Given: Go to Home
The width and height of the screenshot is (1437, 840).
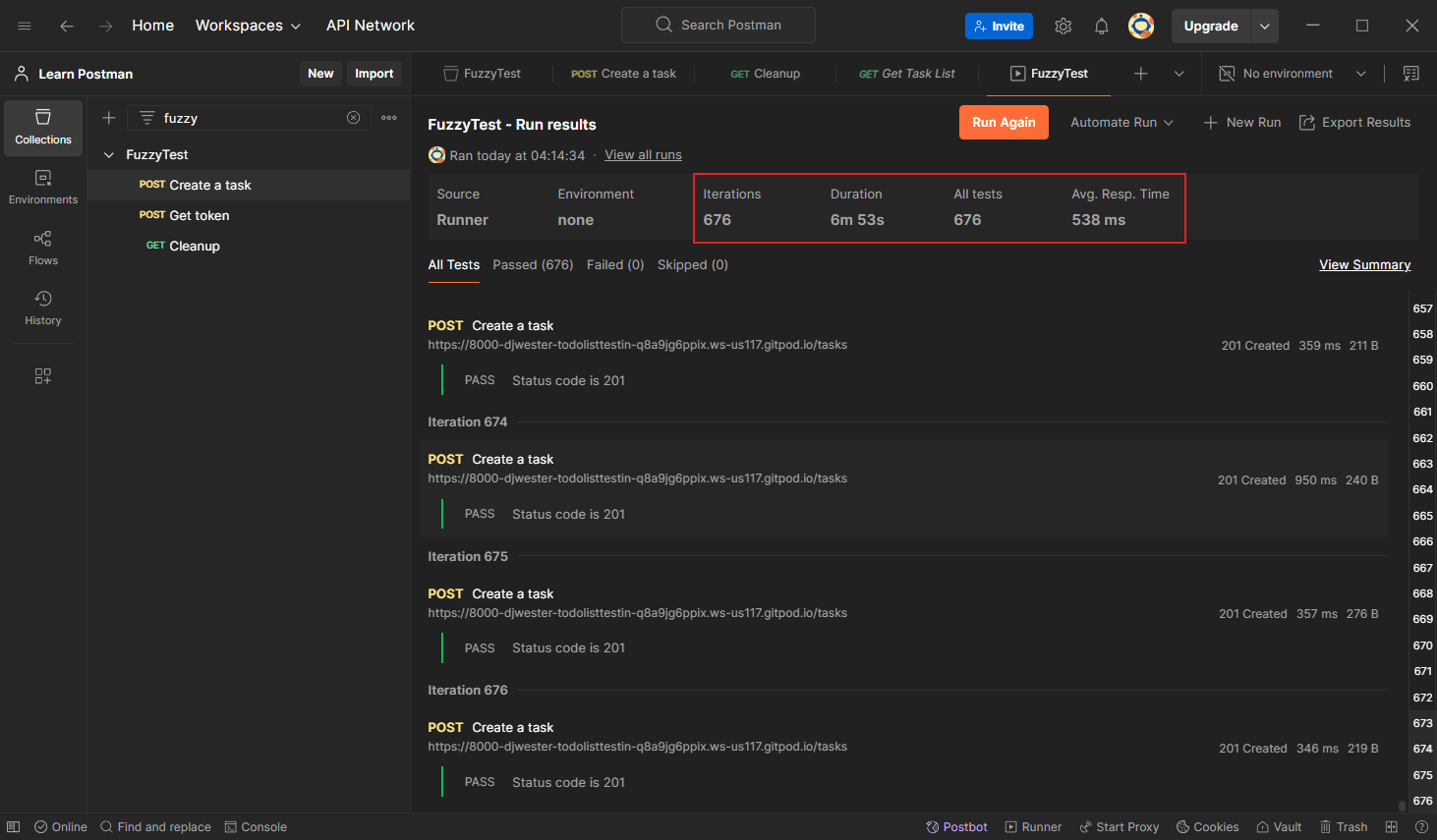Looking at the screenshot, I should 153,26.
